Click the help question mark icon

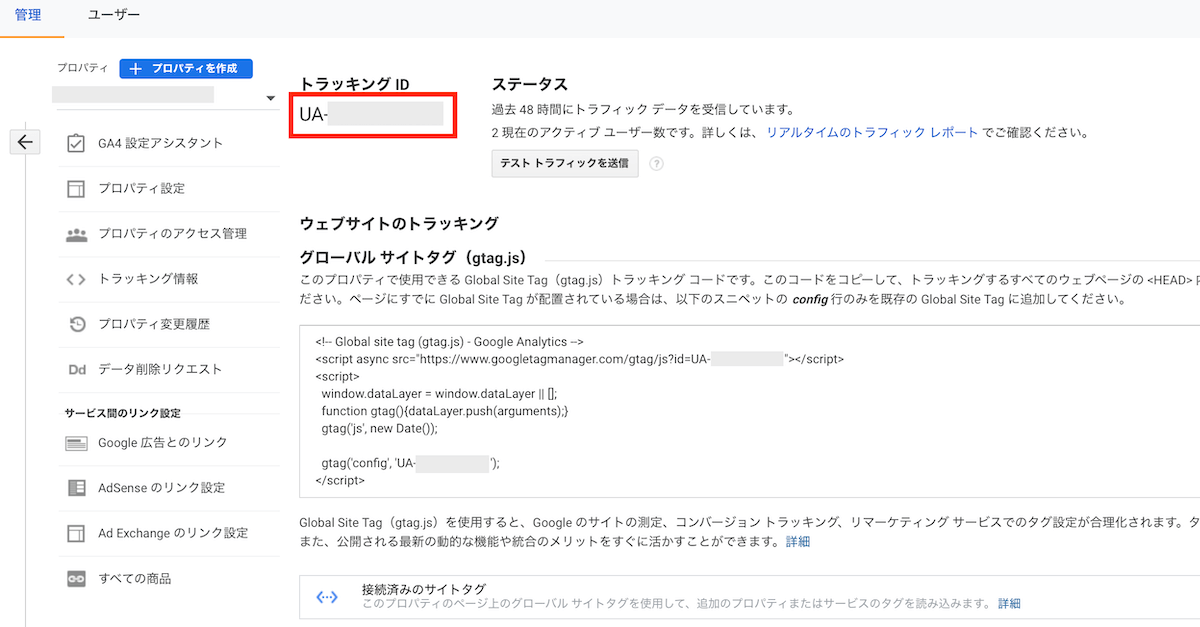click(657, 164)
